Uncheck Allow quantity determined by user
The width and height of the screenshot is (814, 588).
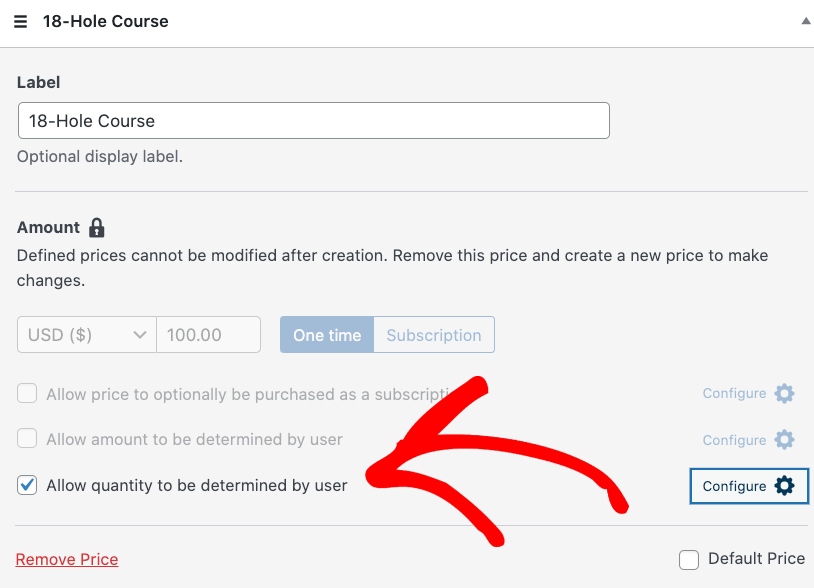click(27, 486)
